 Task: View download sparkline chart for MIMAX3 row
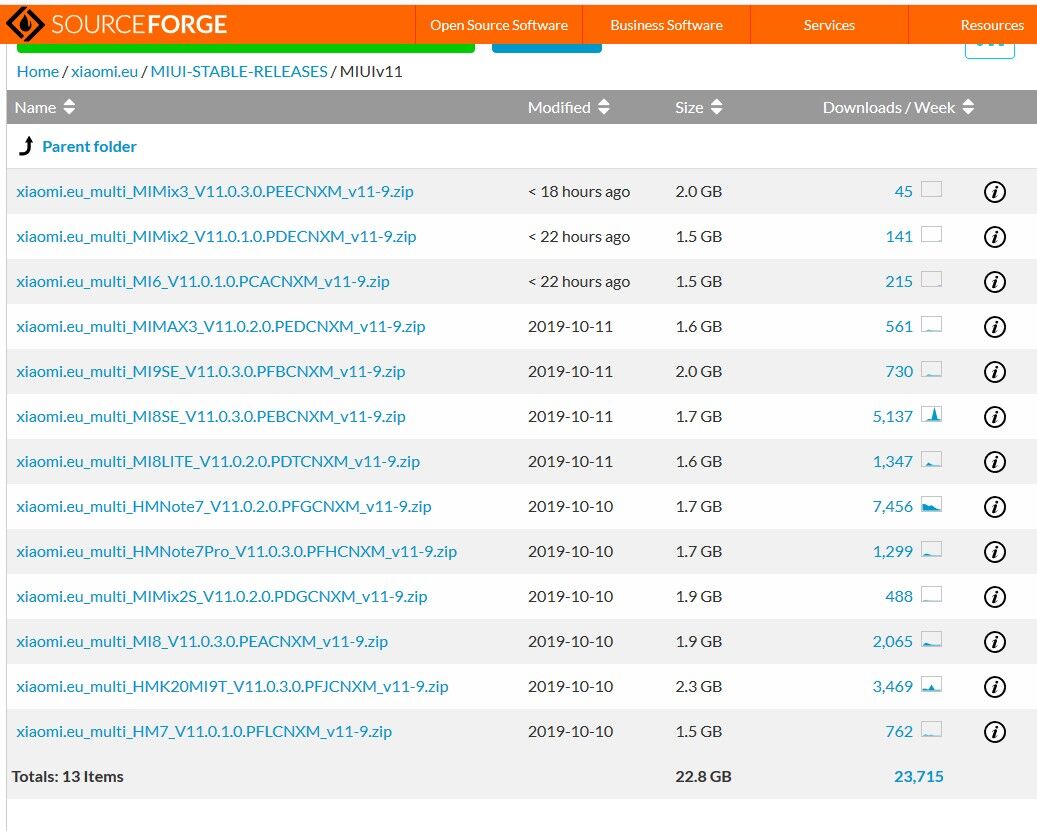[x=931, y=325]
